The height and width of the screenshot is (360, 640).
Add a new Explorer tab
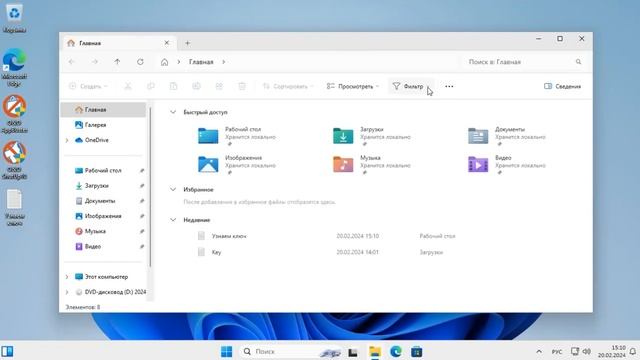coord(187,43)
